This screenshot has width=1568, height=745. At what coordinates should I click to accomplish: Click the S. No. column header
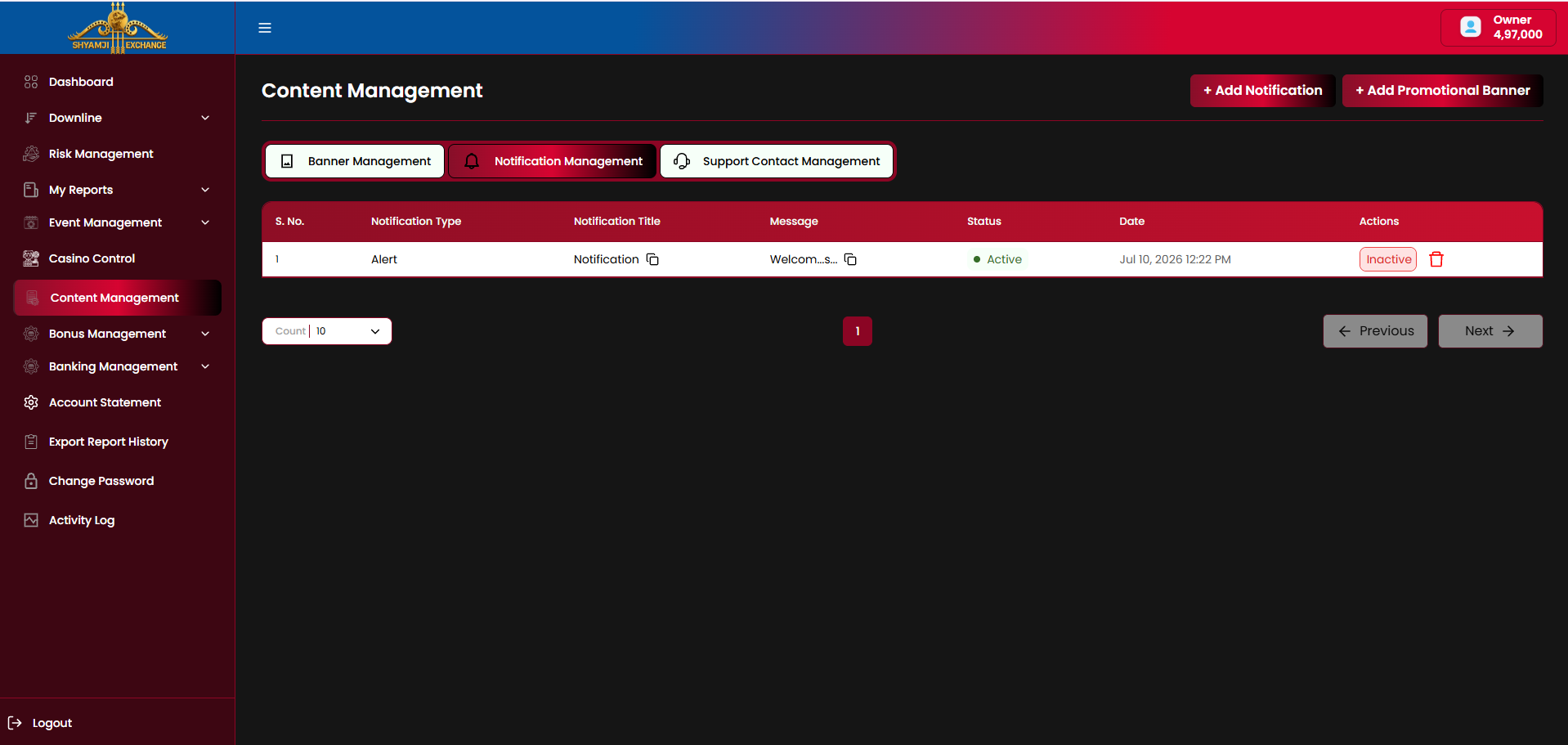click(289, 222)
